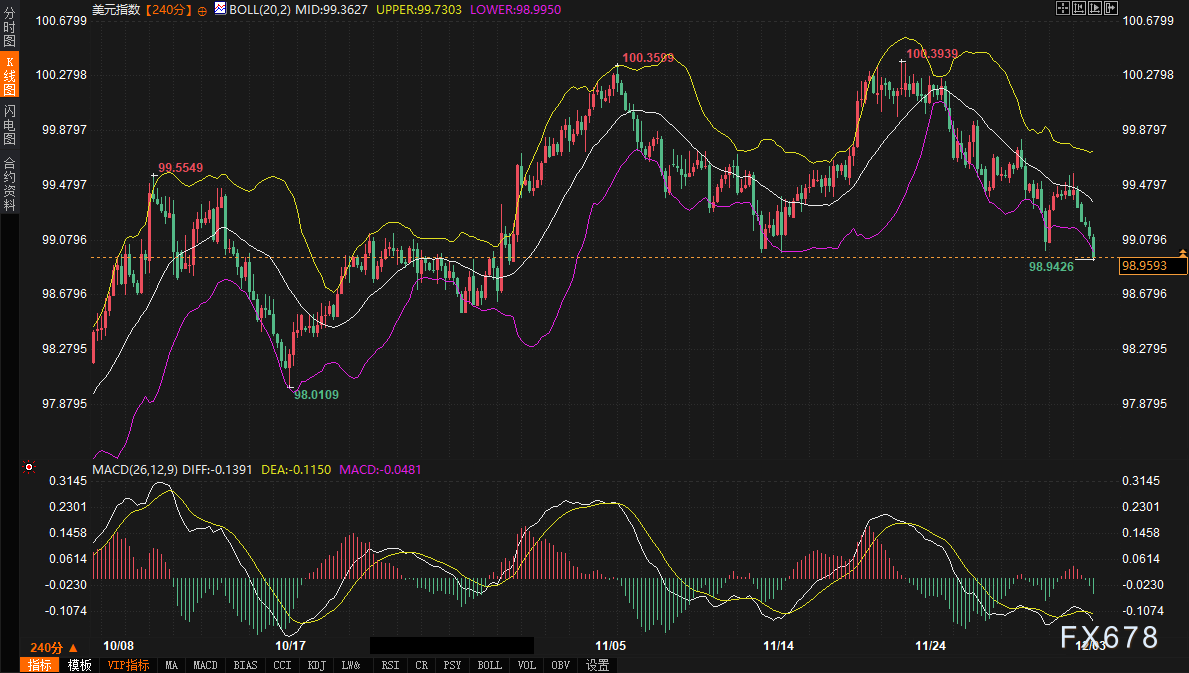Open the 240分 timeframe selector at bottom left
This screenshot has height=673, width=1189.
(53, 647)
